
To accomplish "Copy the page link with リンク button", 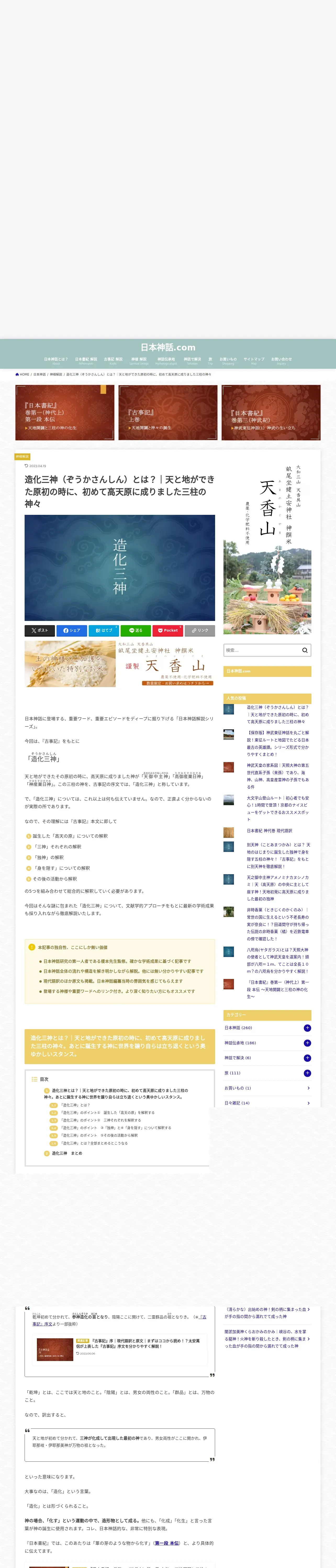I will 199,631.
